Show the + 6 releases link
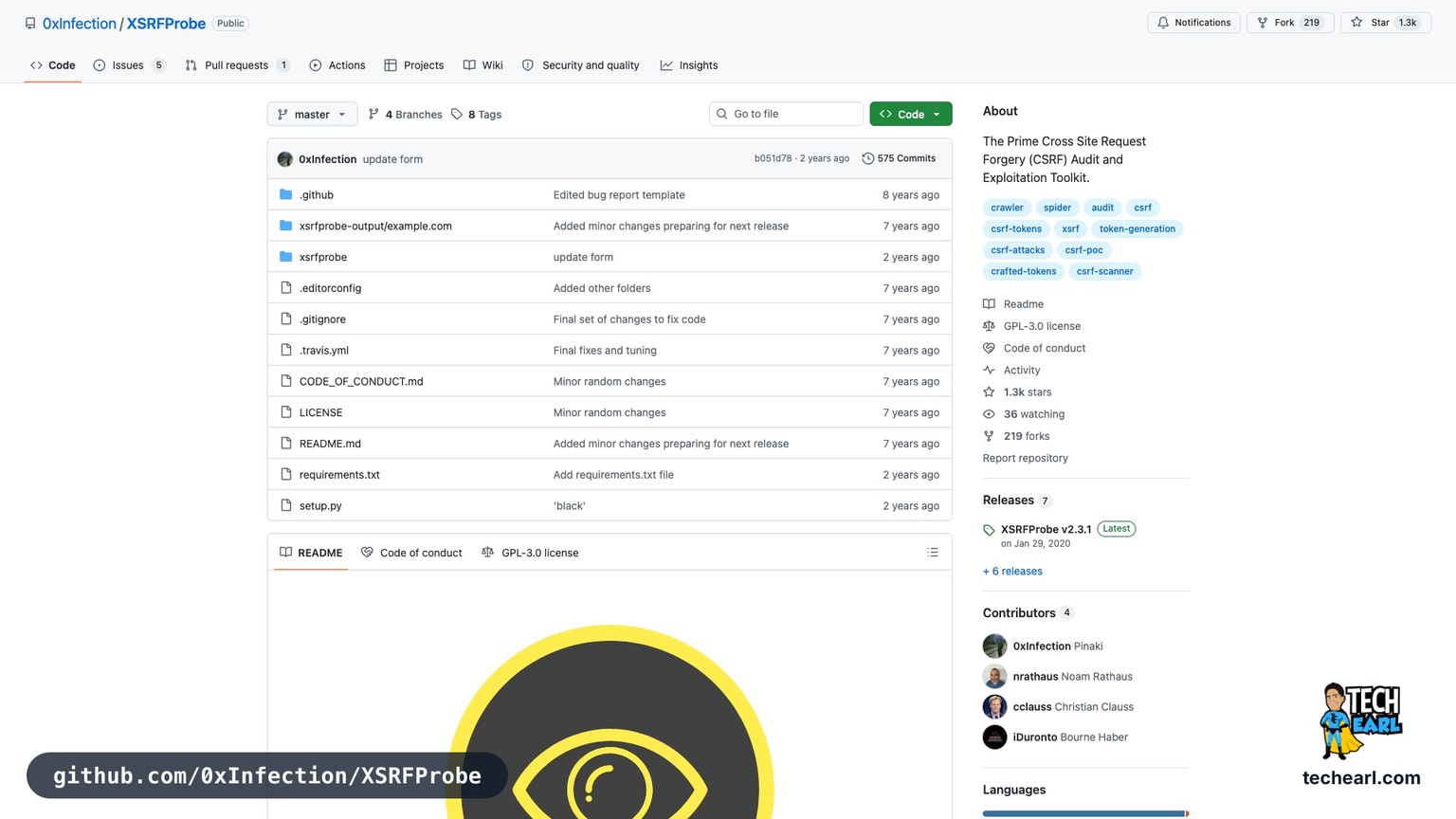Viewport: 1456px width, 819px height. (x=1012, y=572)
